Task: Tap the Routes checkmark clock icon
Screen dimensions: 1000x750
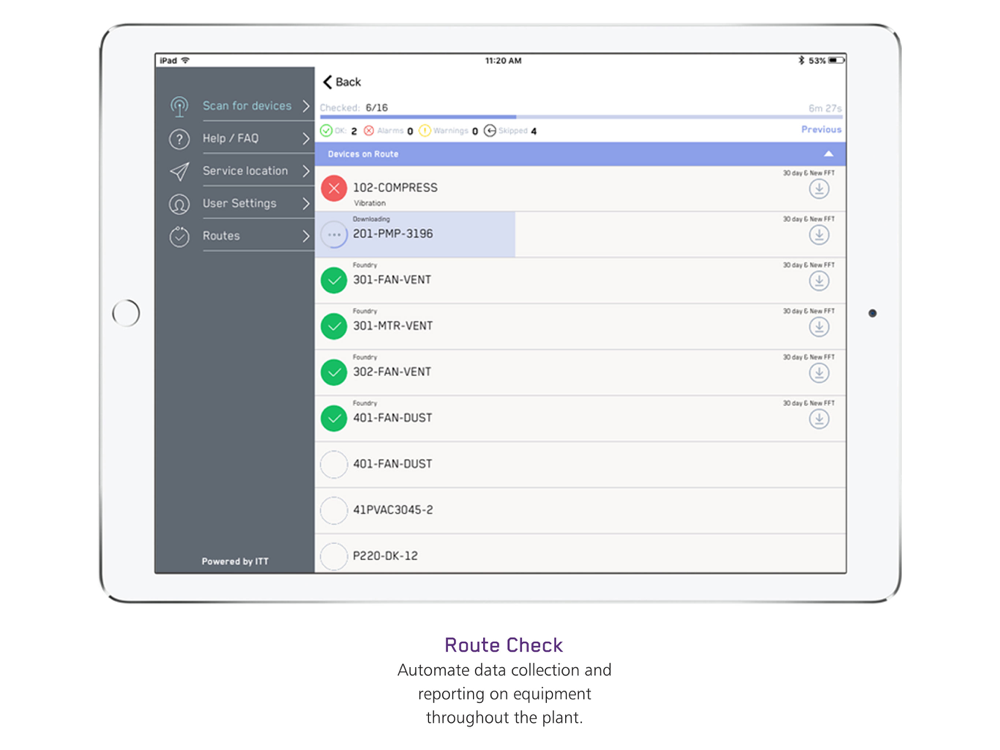Action: point(179,237)
